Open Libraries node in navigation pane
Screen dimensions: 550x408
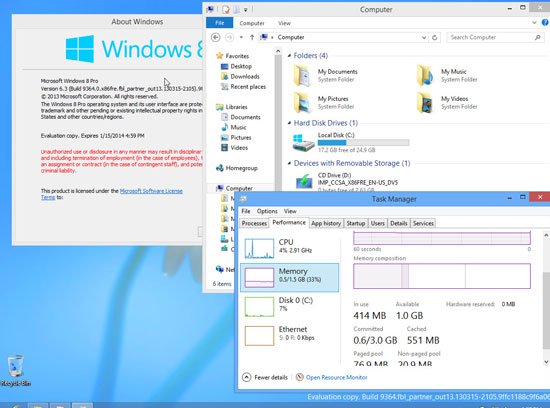click(232, 107)
